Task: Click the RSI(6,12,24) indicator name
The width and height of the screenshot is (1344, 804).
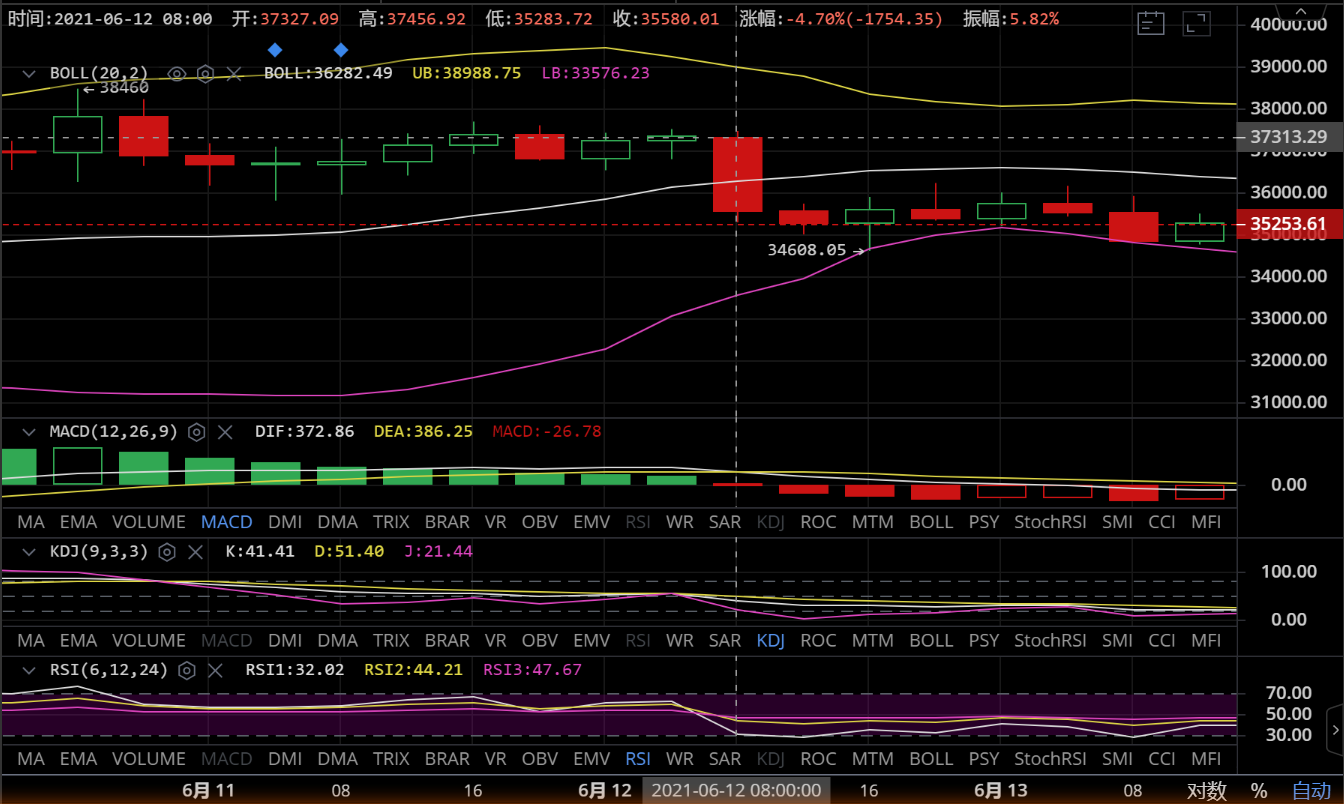Action: pyautogui.click(x=109, y=670)
